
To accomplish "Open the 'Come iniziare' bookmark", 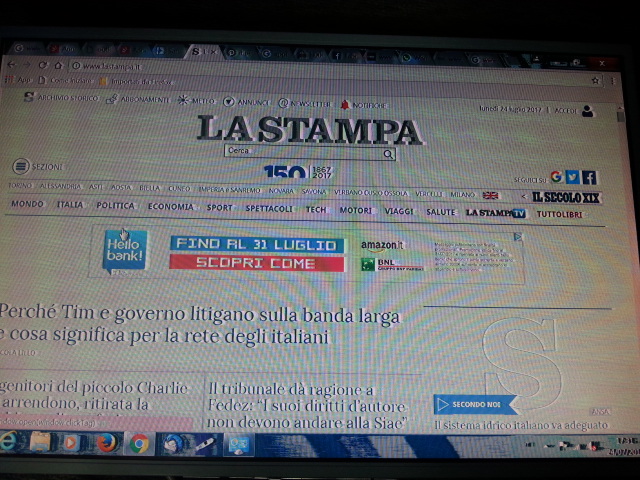I will (x=65, y=80).
